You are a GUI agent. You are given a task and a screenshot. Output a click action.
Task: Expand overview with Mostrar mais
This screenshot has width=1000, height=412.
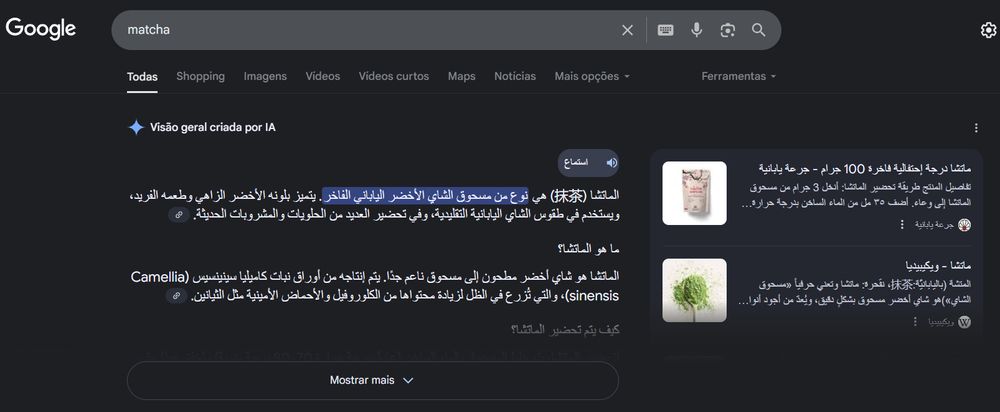pos(372,380)
